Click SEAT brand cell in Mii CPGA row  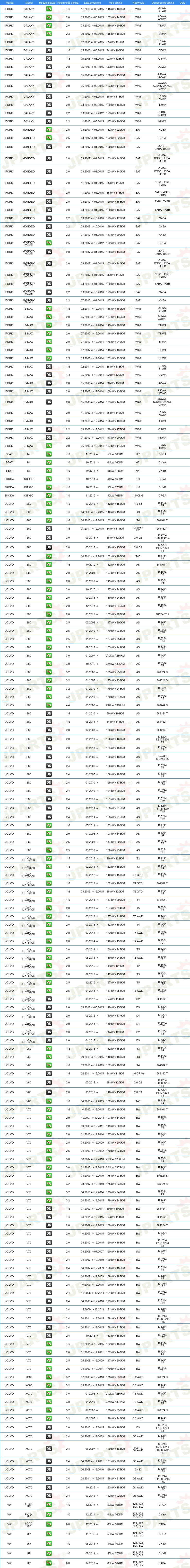point(9,454)
